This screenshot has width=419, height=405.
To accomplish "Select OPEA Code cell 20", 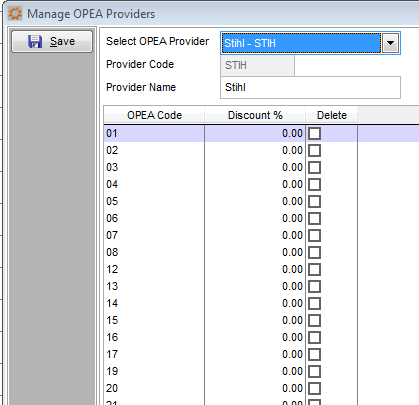I will [154, 389].
